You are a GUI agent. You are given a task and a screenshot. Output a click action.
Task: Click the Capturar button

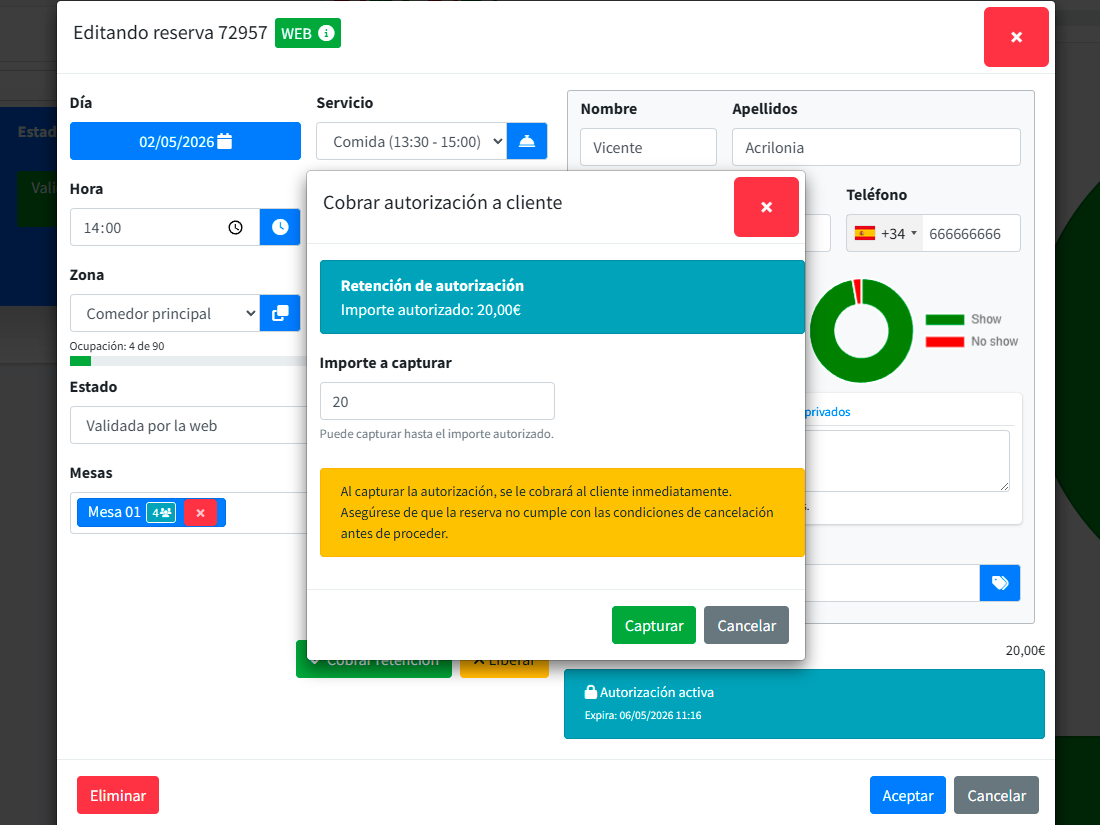(654, 625)
